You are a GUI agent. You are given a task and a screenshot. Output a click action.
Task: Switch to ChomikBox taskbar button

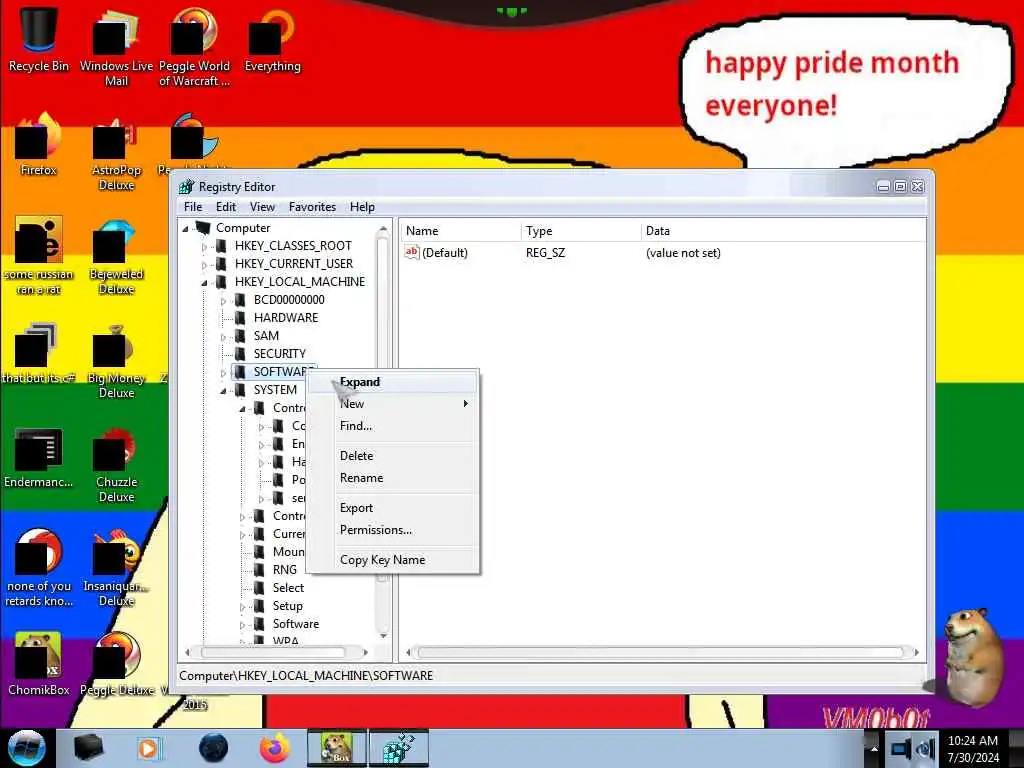point(337,748)
